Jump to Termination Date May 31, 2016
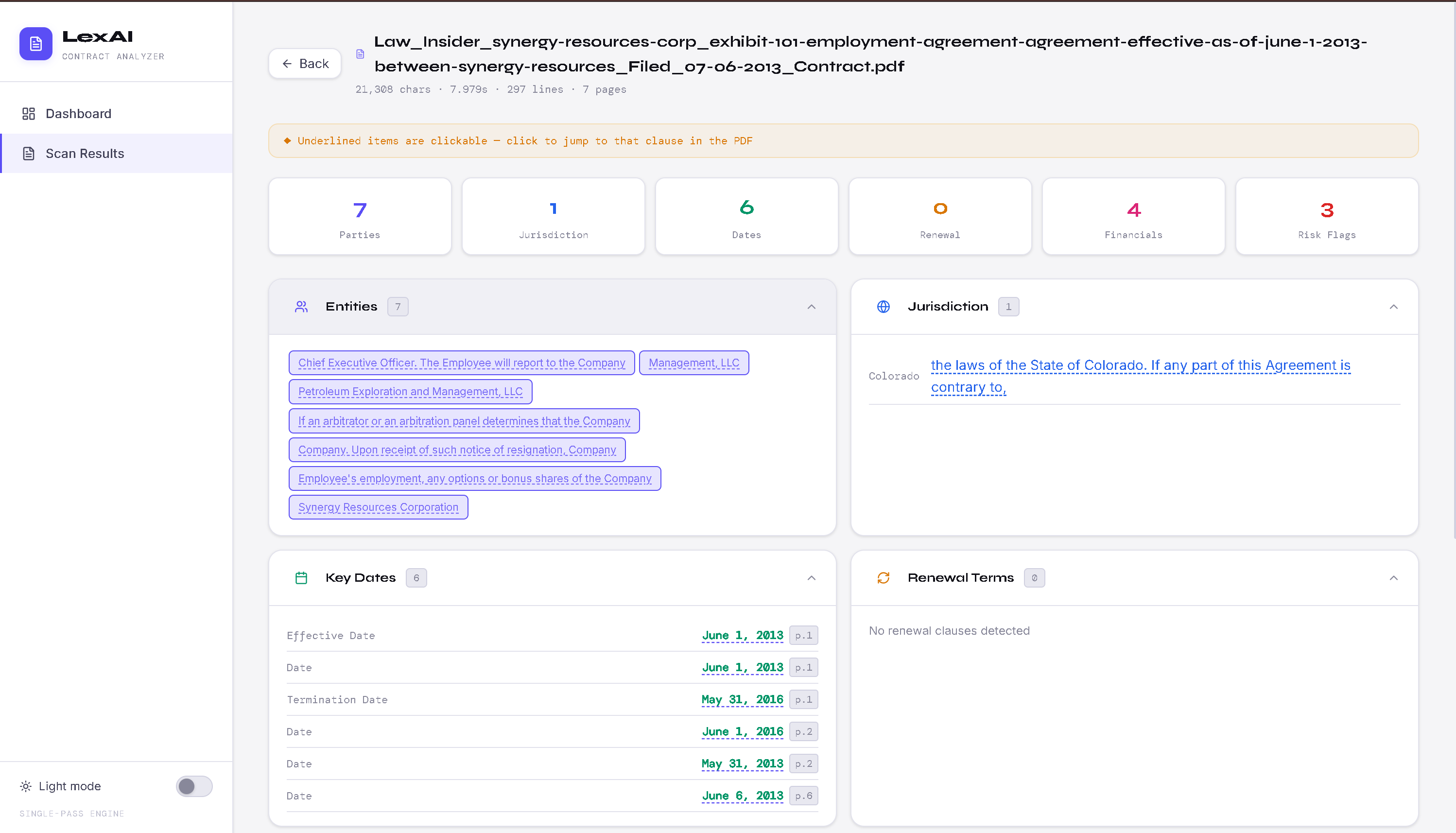The width and height of the screenshot is (1456, 833). [742, 699]
